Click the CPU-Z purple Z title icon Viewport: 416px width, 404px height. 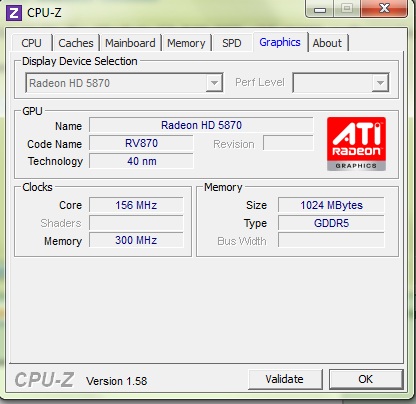pyautogui.click(x=14, y=13)
